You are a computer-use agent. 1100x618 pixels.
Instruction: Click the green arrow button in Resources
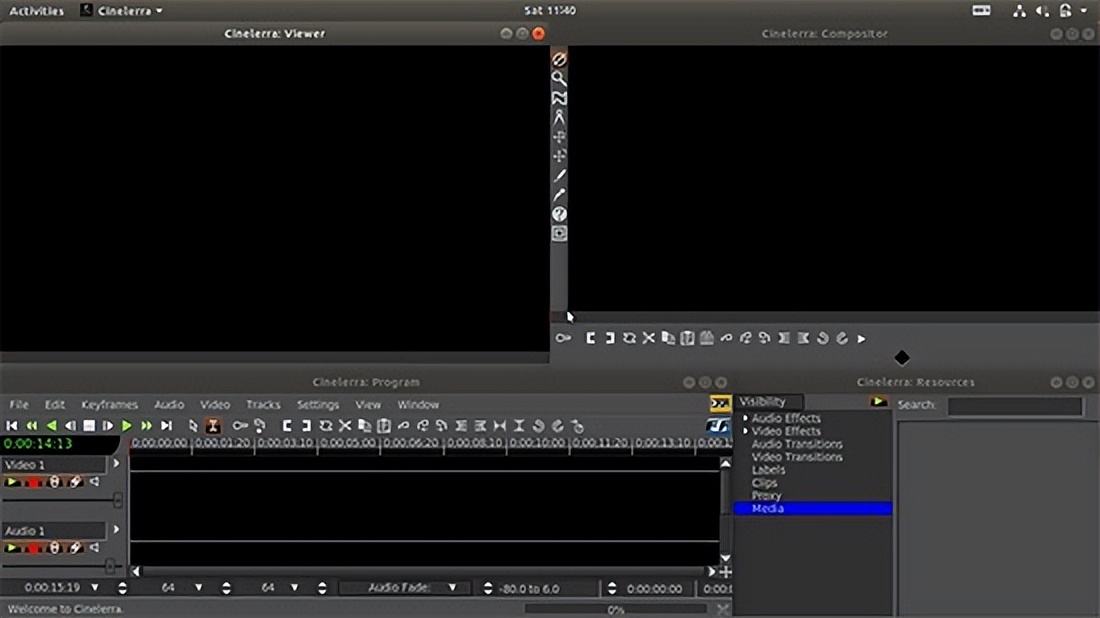tap(878, 402)
